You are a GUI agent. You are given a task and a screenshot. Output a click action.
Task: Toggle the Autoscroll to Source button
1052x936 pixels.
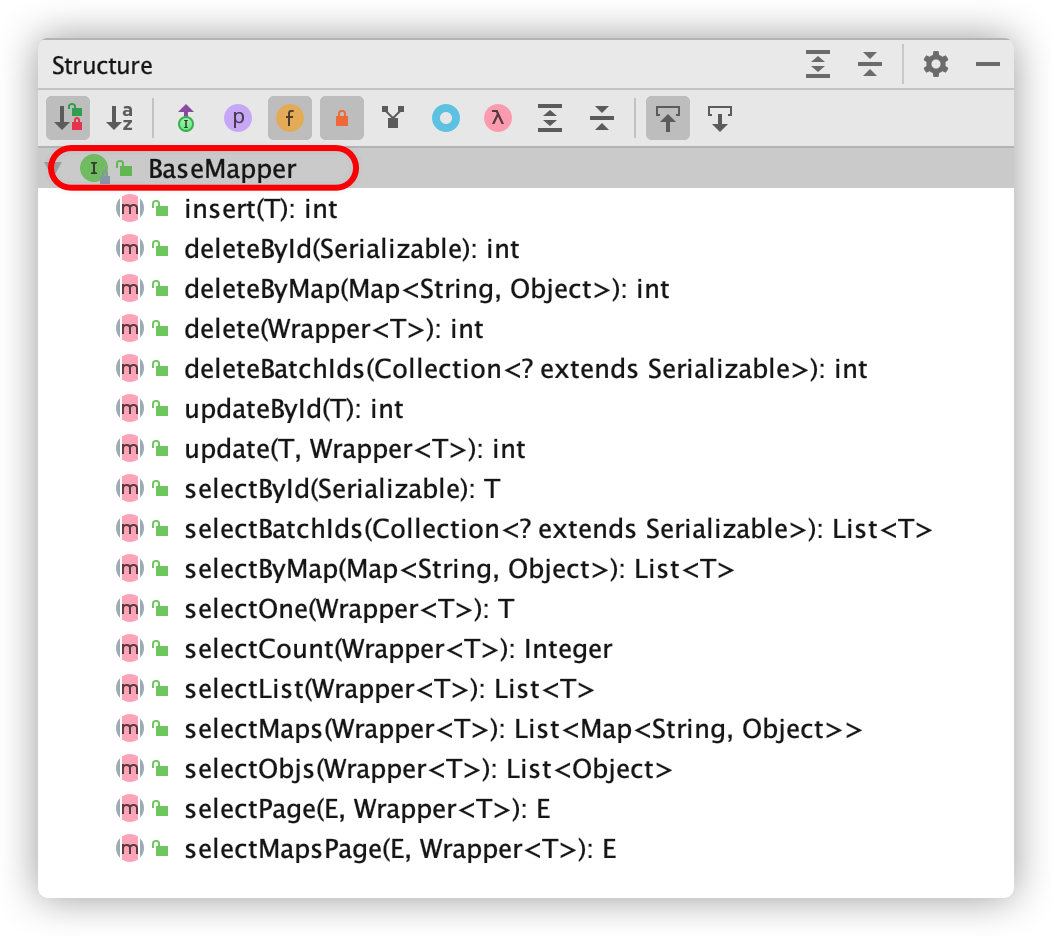pyautogui.click(x=667, y=119)
